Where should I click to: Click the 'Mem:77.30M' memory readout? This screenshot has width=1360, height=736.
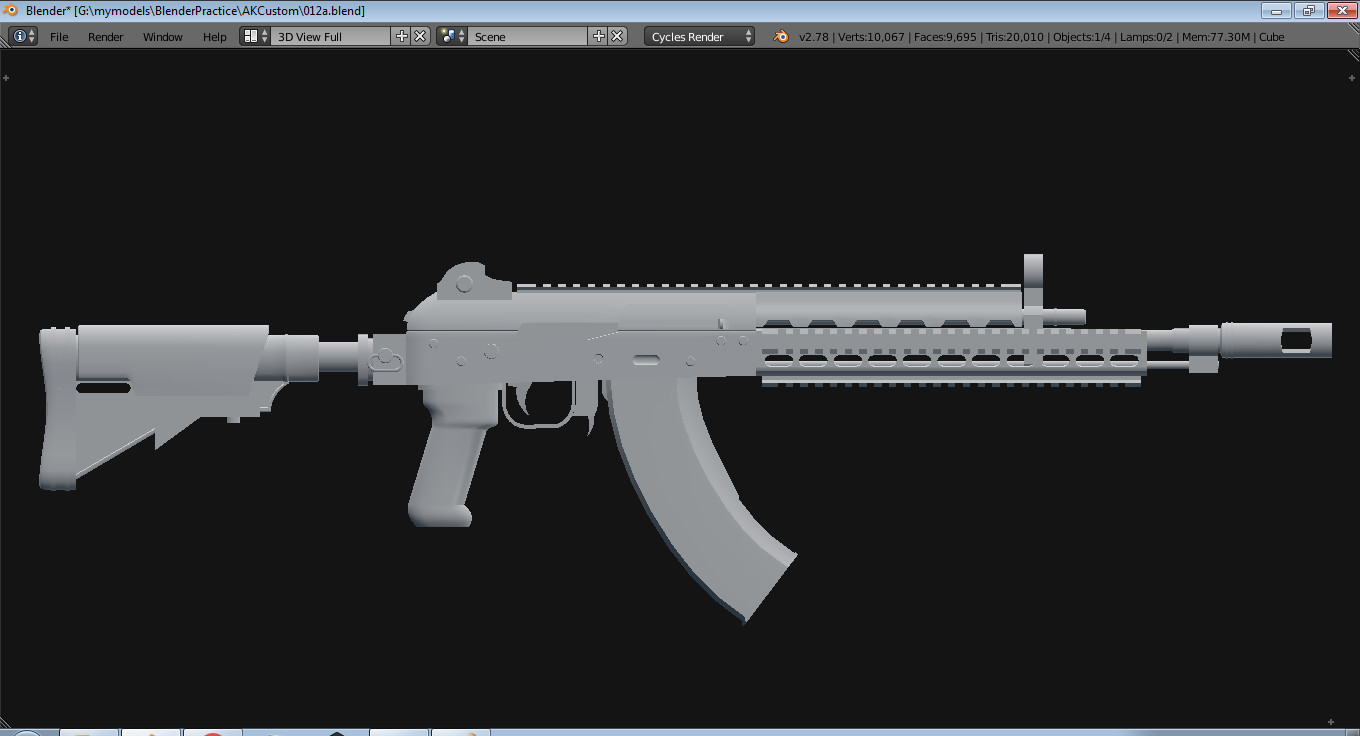coord(1216,37)
